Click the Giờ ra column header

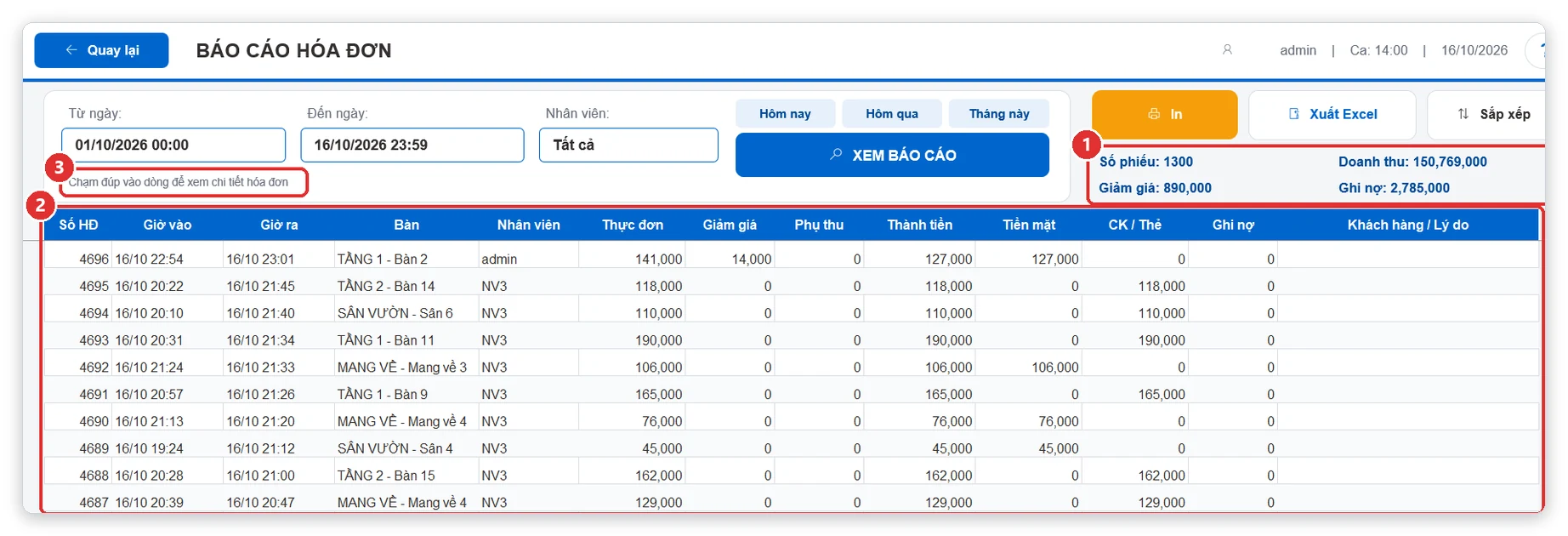[x=279, y=225]
